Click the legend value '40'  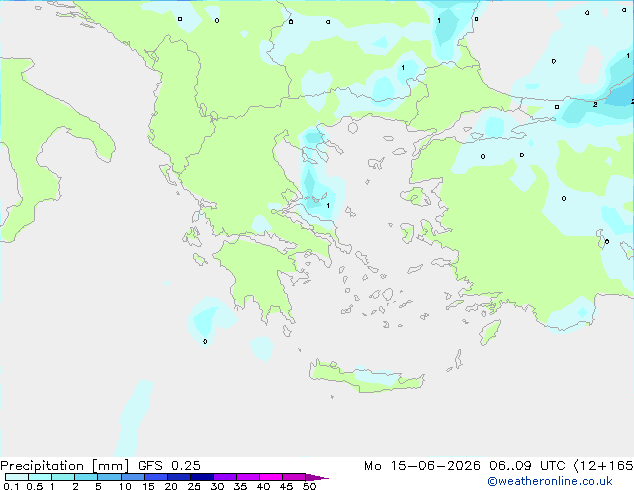263,486
